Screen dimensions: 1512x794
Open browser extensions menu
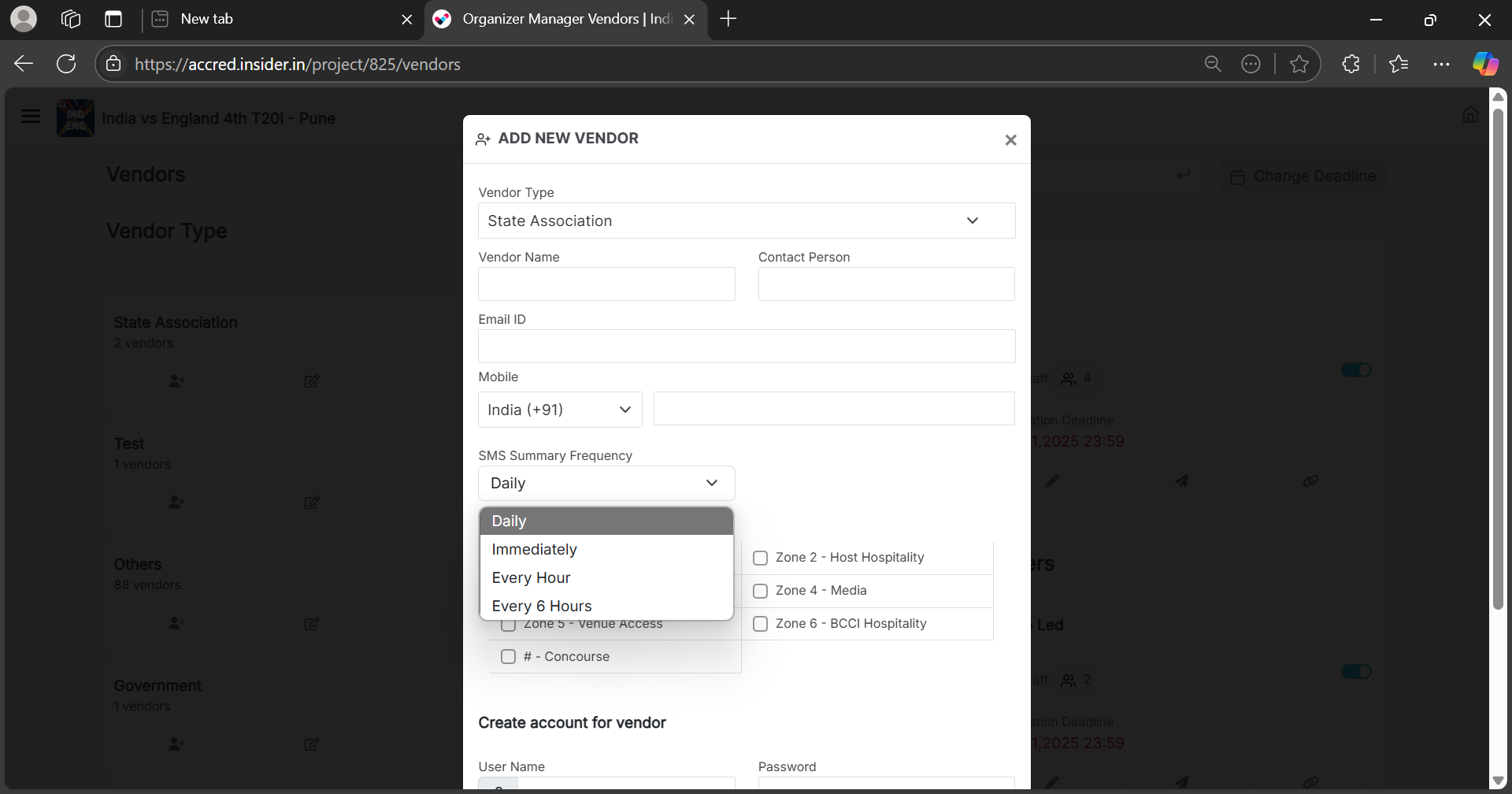click(1351, 64)
